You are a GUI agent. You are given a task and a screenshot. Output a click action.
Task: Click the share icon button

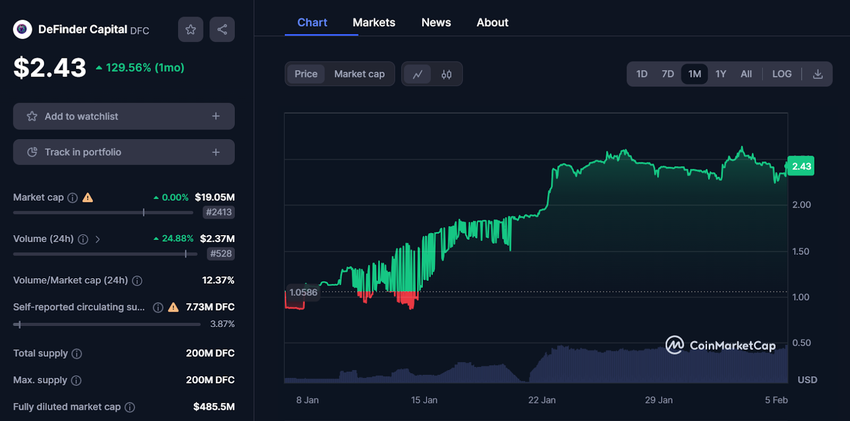pyautogui.click(x=222, y=30)
